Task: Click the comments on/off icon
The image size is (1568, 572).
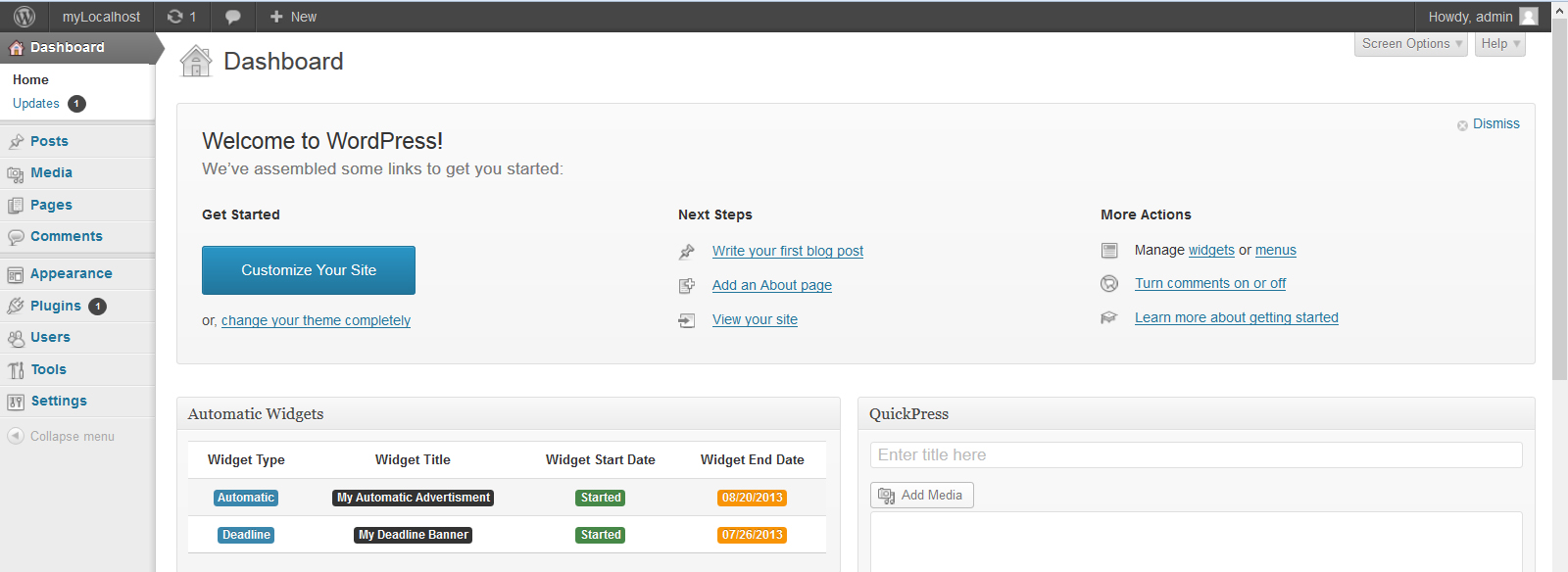Action: (1109, 284)
